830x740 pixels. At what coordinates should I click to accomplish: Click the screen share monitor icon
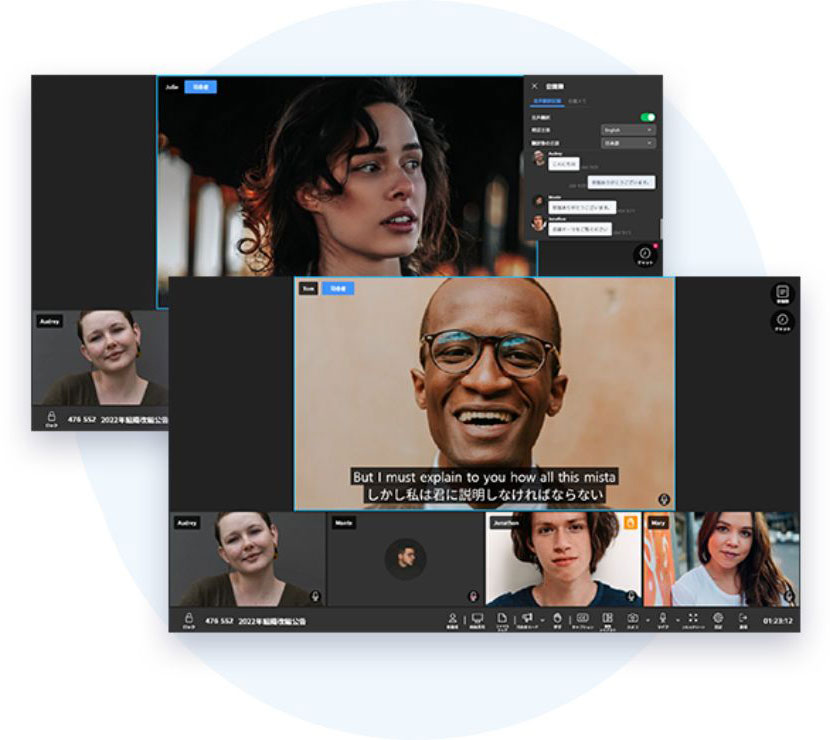[477, 620]
